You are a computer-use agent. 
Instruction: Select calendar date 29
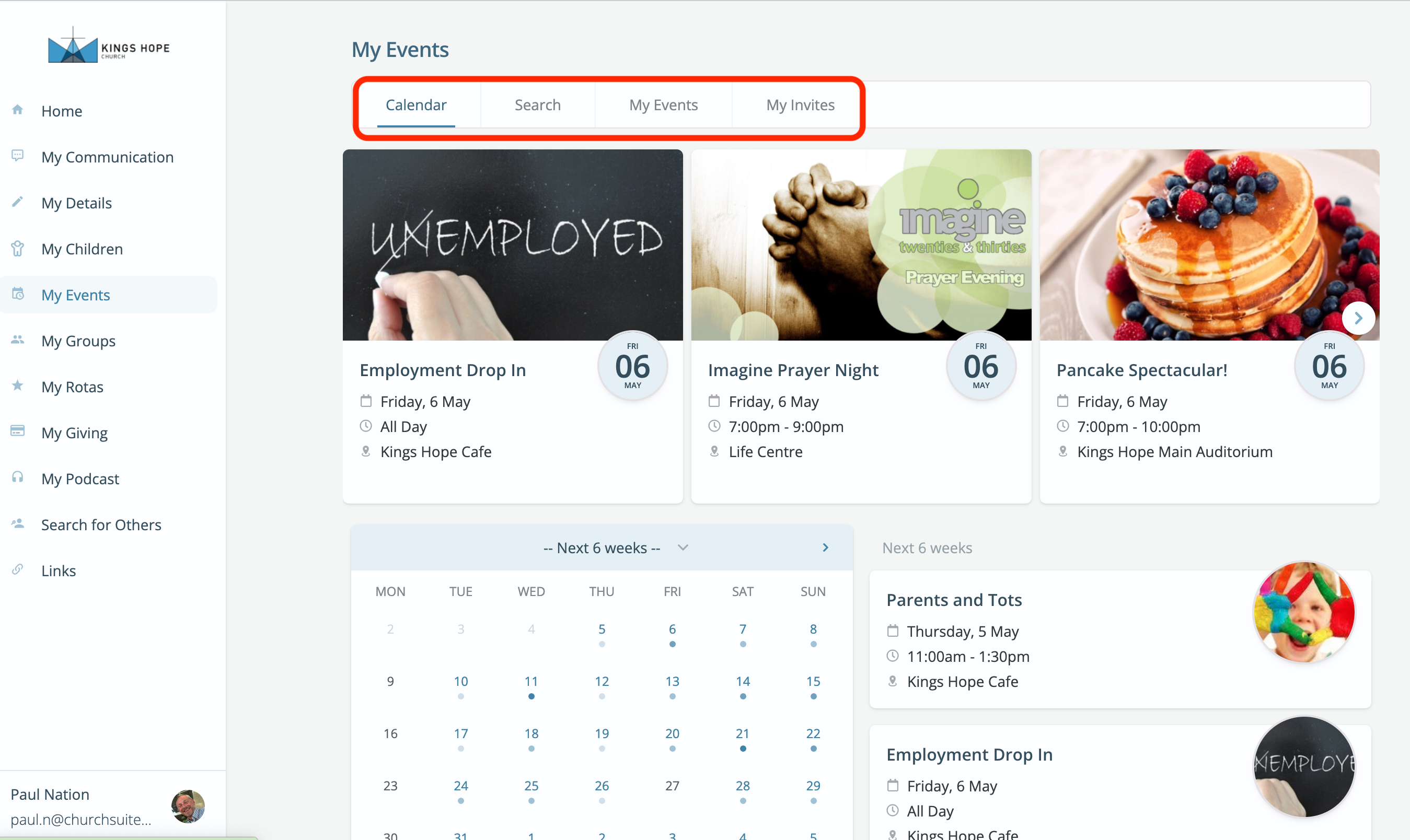(x=813, y=785)
